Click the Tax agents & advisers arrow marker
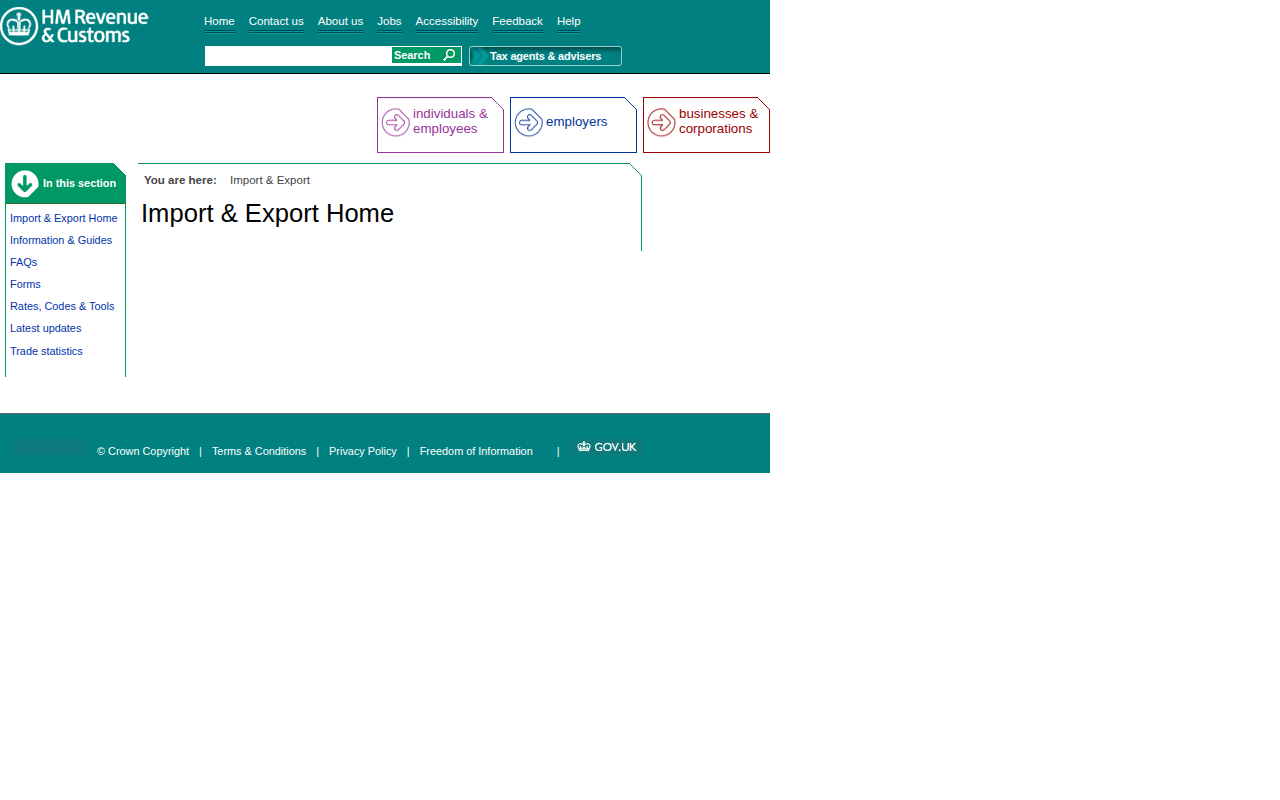Image resolution: width=1280 pixels, height=800 pixels. 478,56
